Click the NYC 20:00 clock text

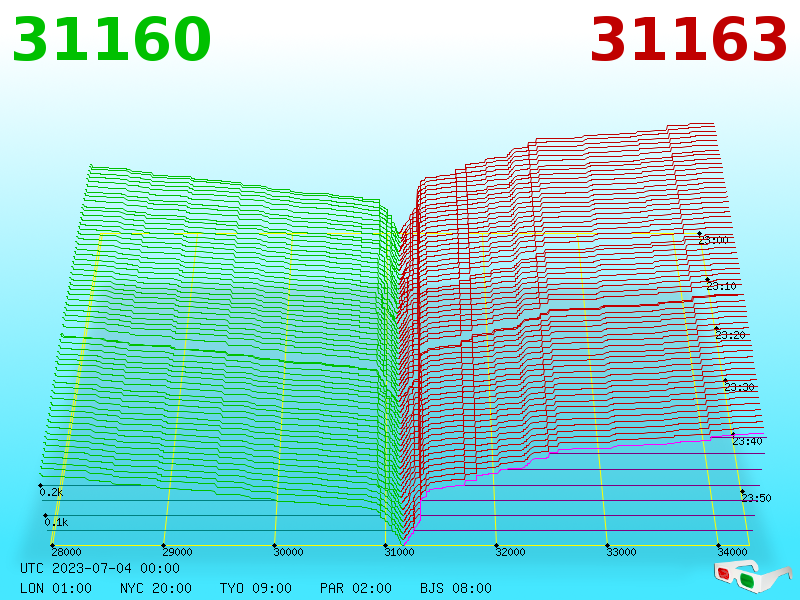pos(156,588)
